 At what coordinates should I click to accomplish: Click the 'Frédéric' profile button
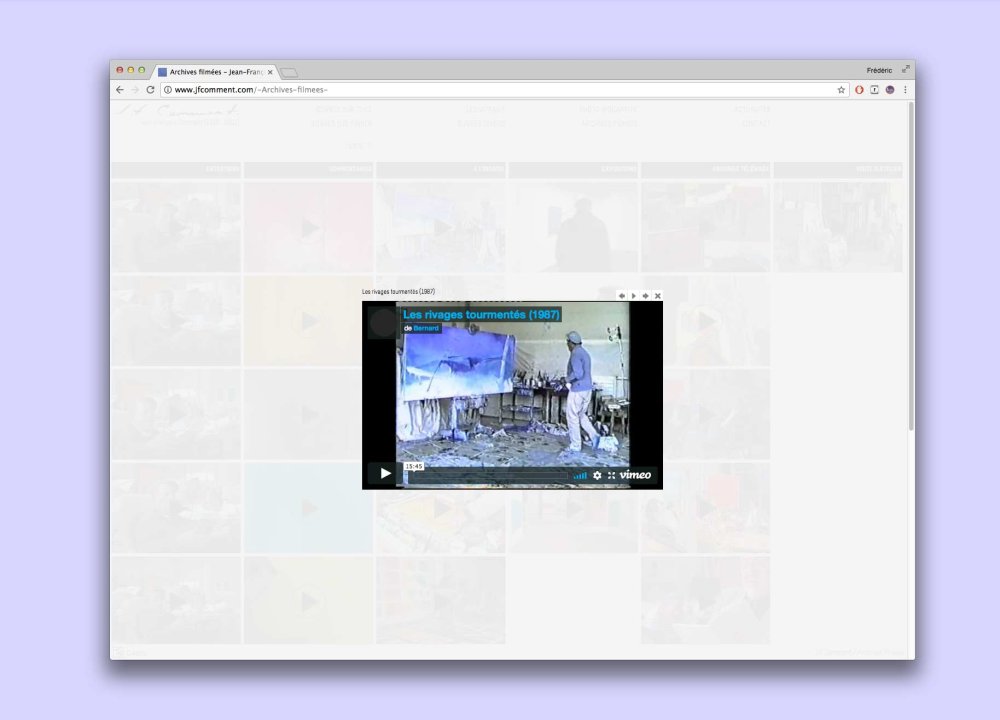[879, 70]
